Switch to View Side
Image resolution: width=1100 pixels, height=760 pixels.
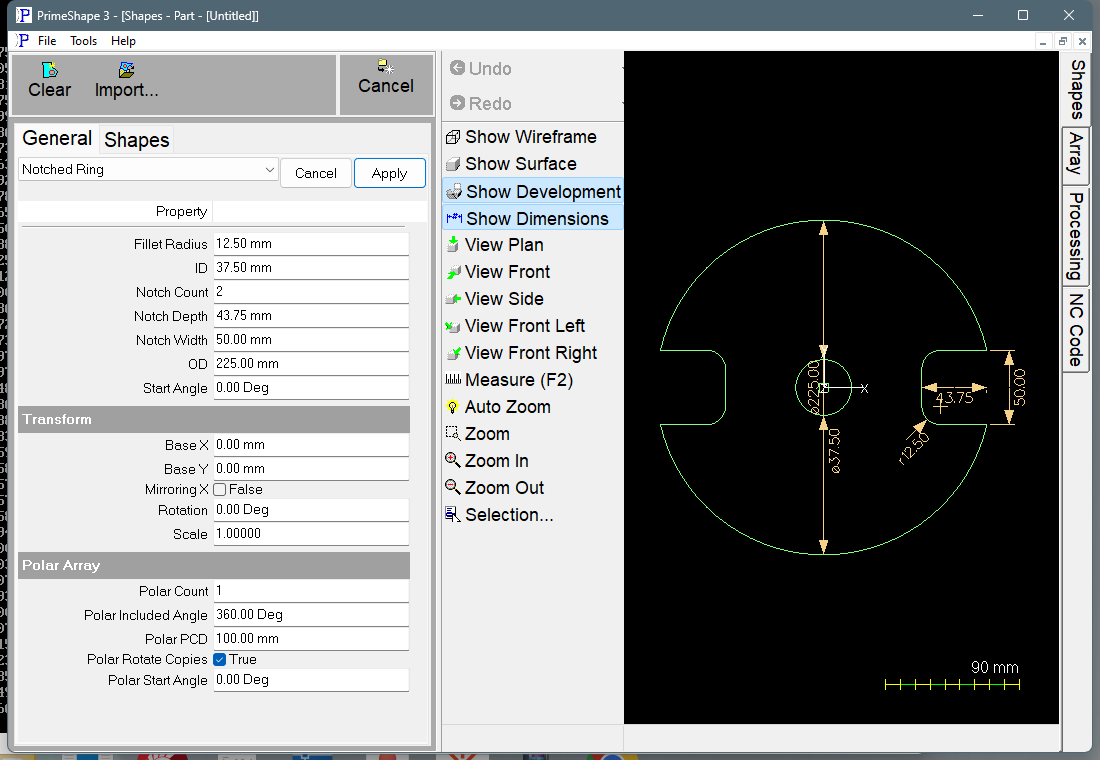[495, 299]
